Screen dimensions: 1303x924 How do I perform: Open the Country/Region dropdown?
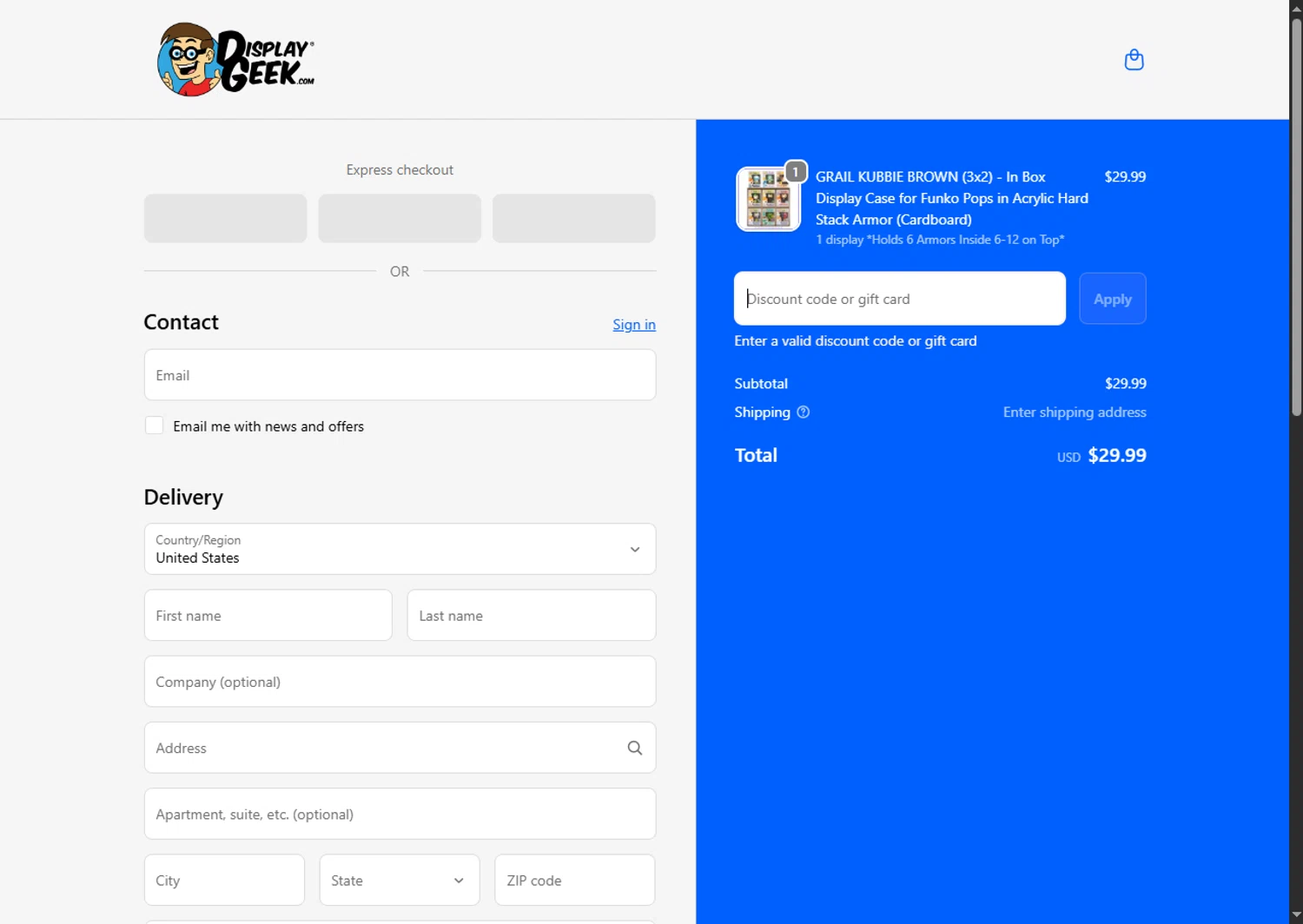click(400, 549)
